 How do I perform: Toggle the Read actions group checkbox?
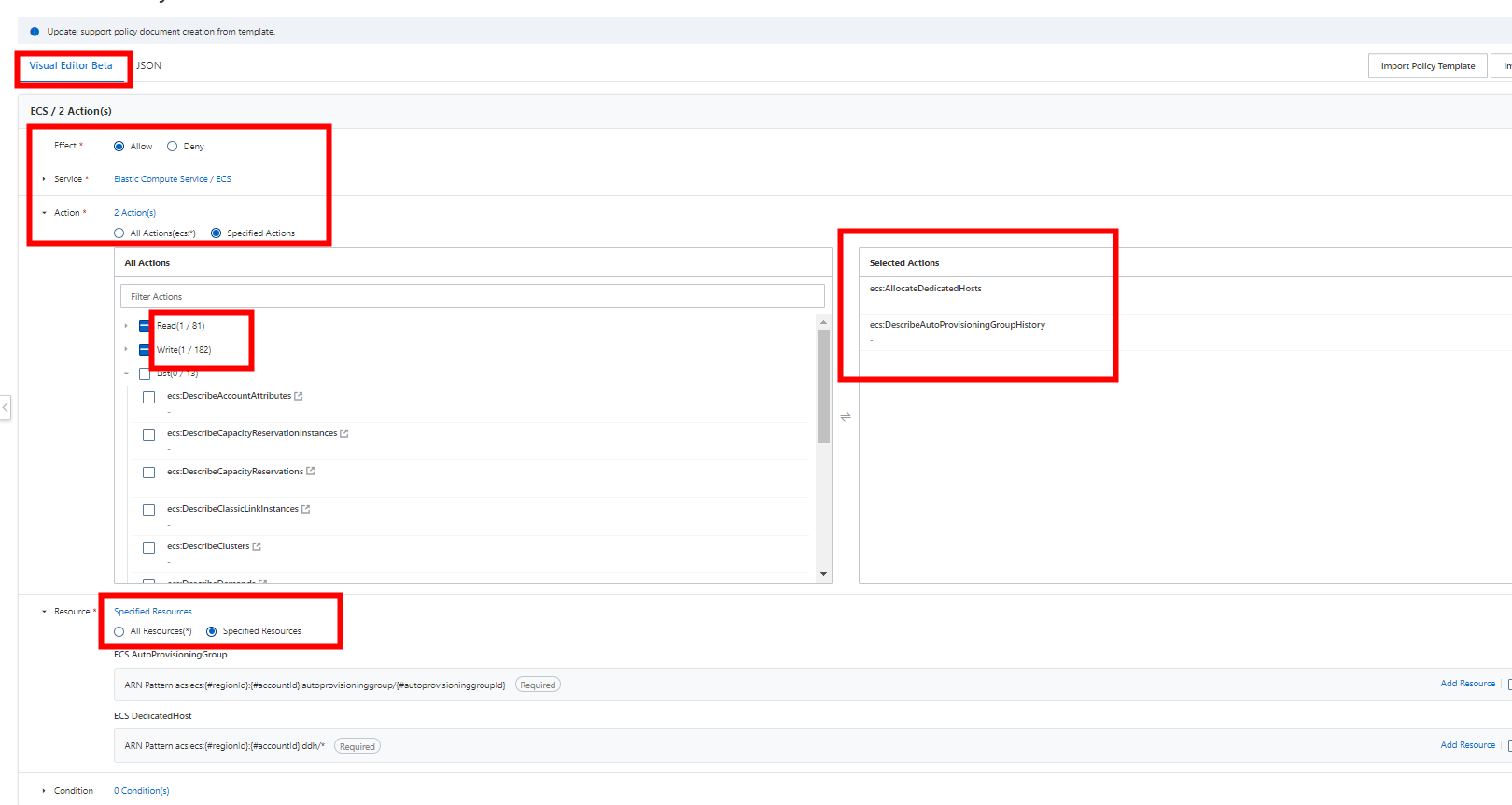point(145,326)
